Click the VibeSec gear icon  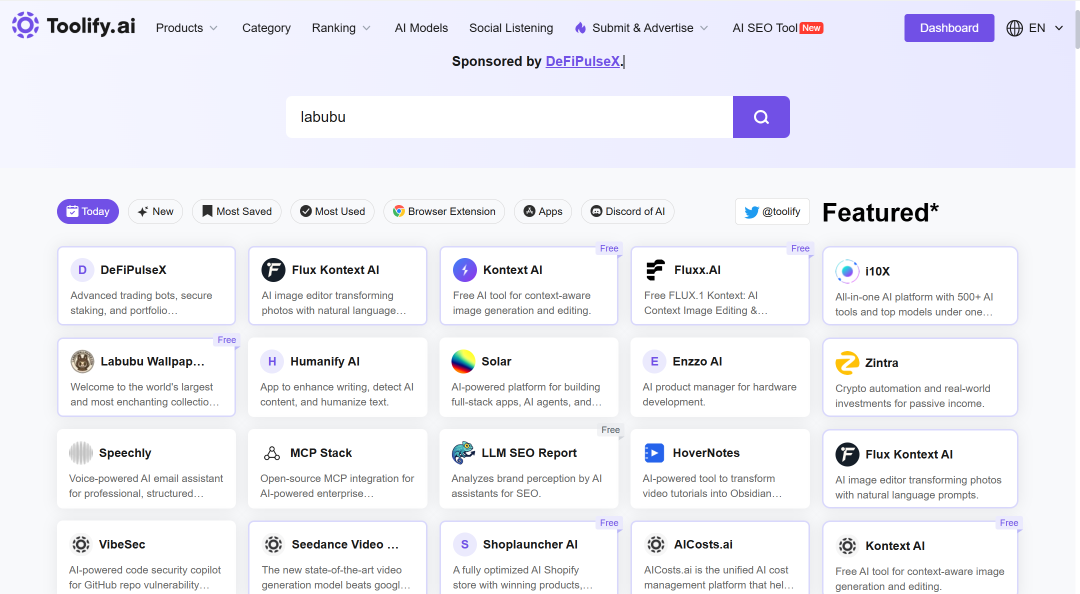(81, 544)
